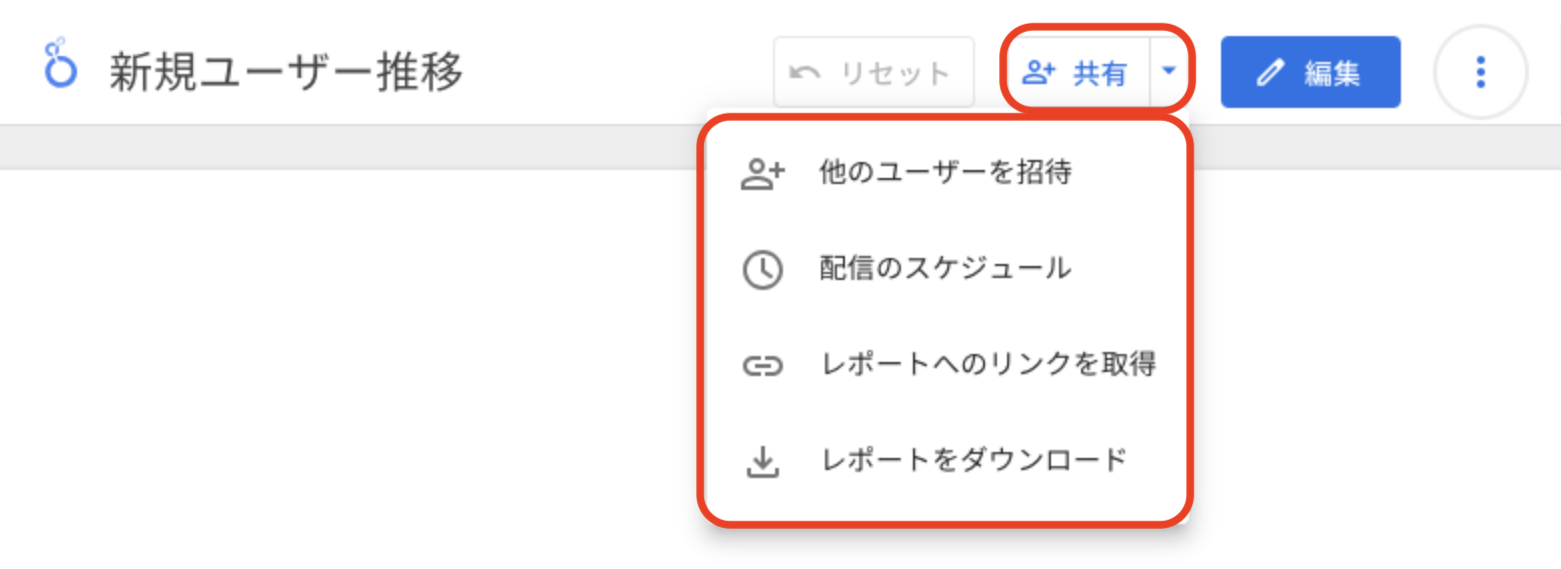Click the undo arrow icon in リセット

click(x=805, y=72)
